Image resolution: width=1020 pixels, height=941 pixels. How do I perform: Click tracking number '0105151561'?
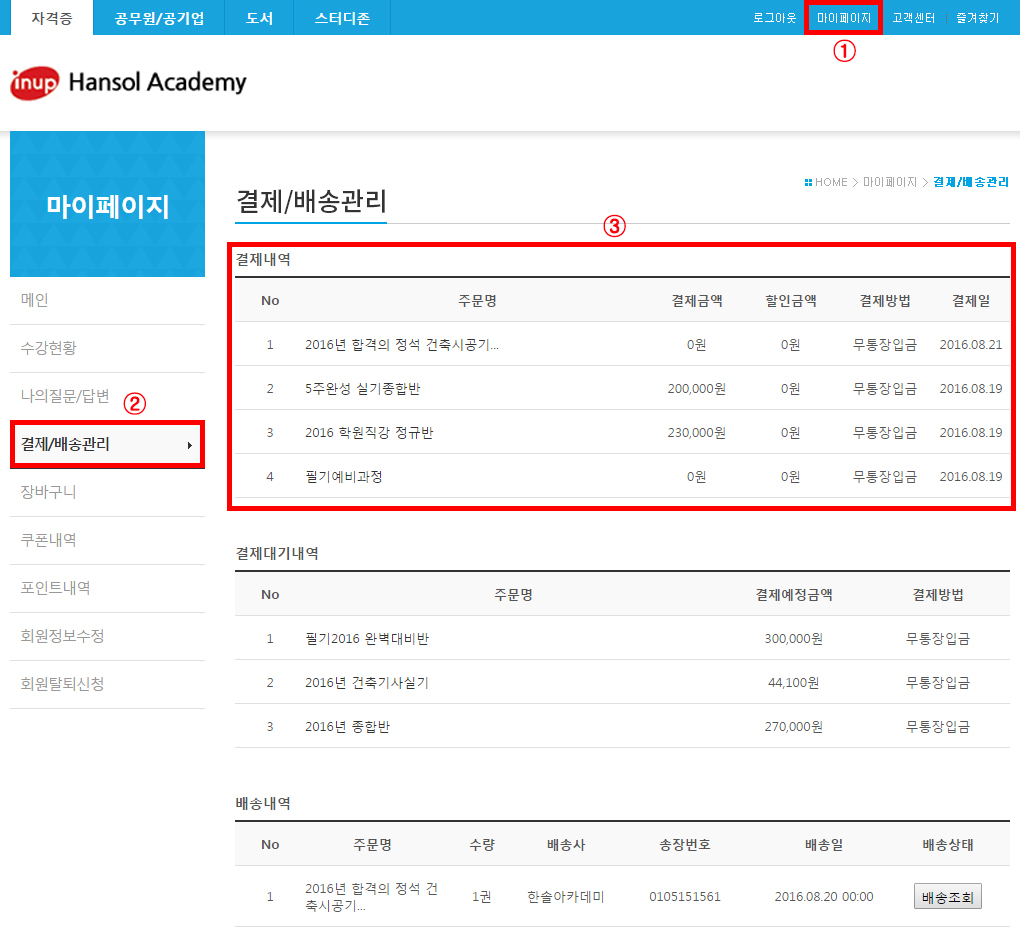click(684, 897)
